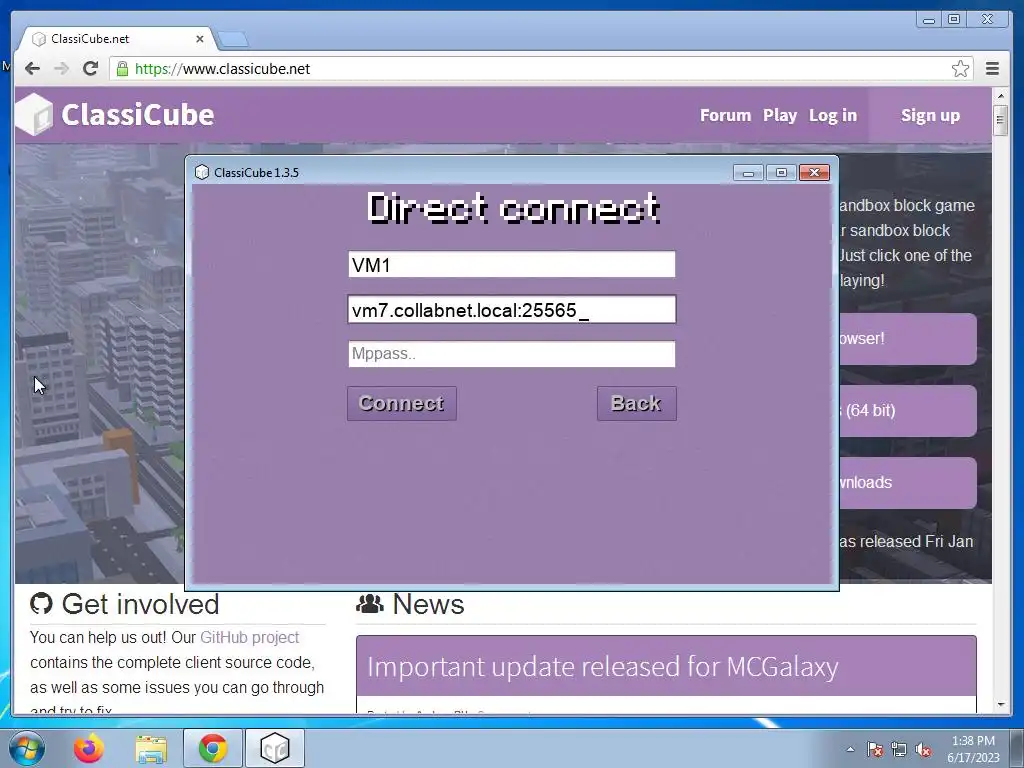Open Chrome hamburger menu

[992, 69]
